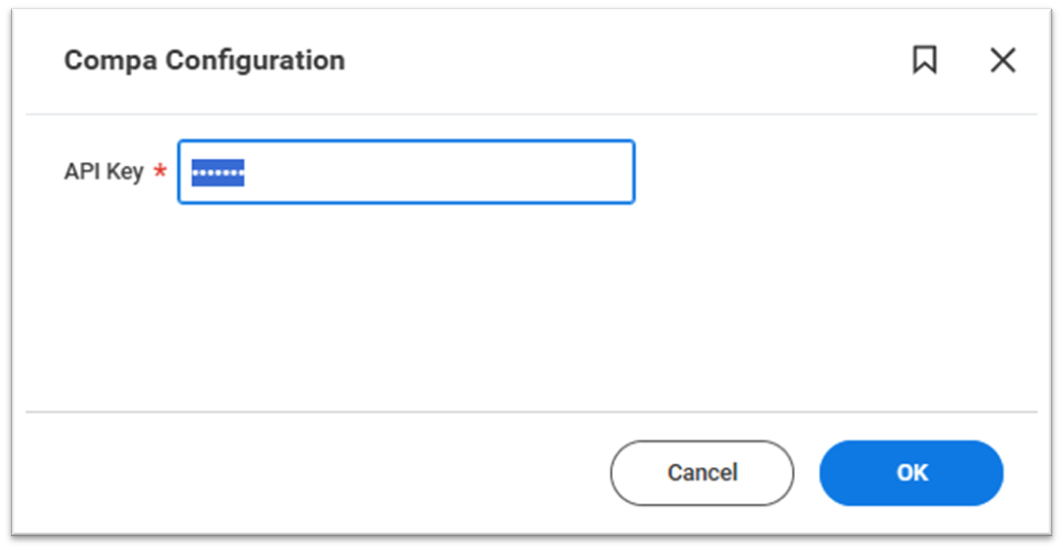
Task: Click the bookmark icon in dialog header
Action: (925, 61)
